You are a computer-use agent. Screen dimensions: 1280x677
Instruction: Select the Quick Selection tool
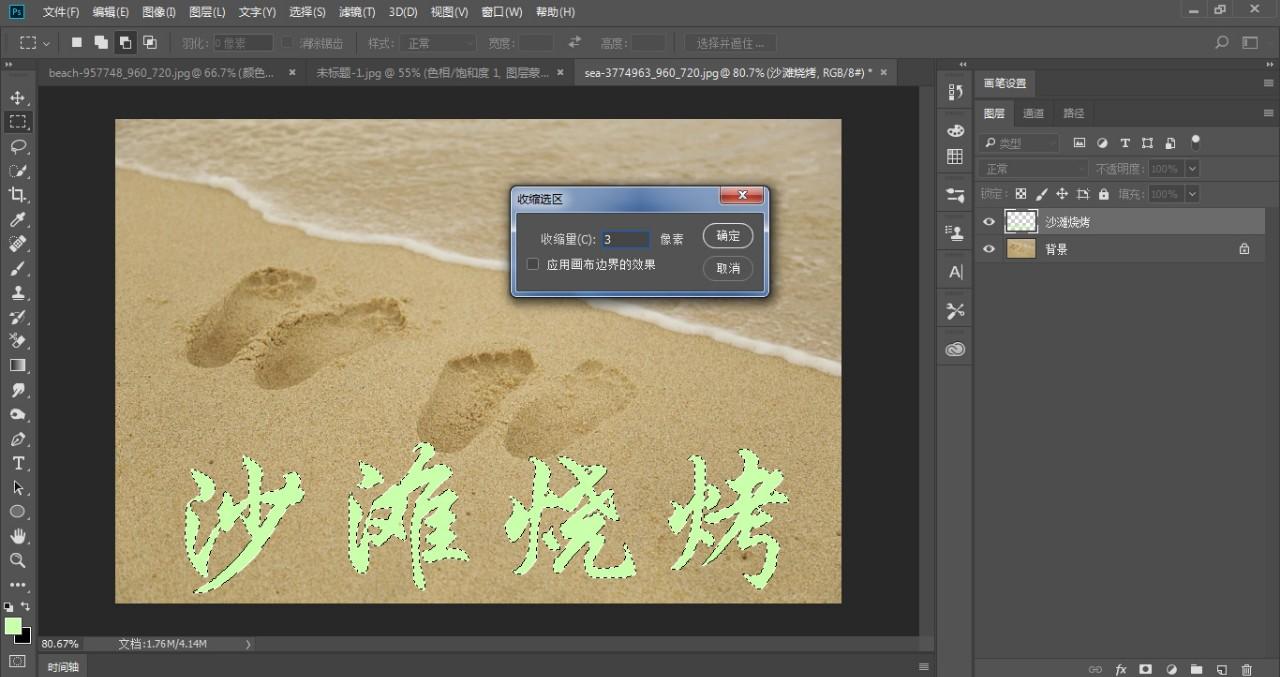tap(18, 171)
